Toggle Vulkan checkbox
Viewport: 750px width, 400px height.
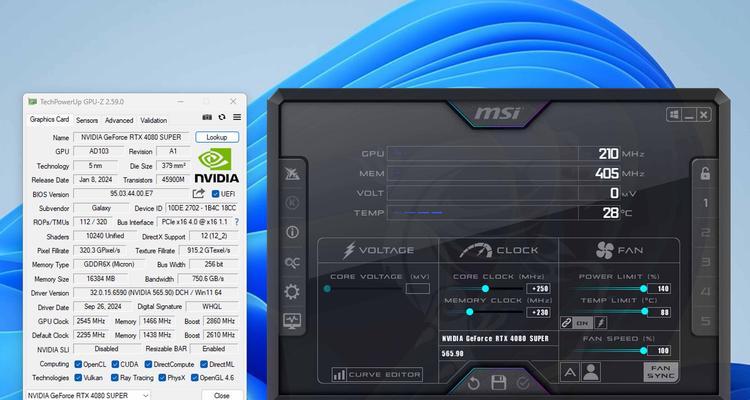click(x=78, y=378)
